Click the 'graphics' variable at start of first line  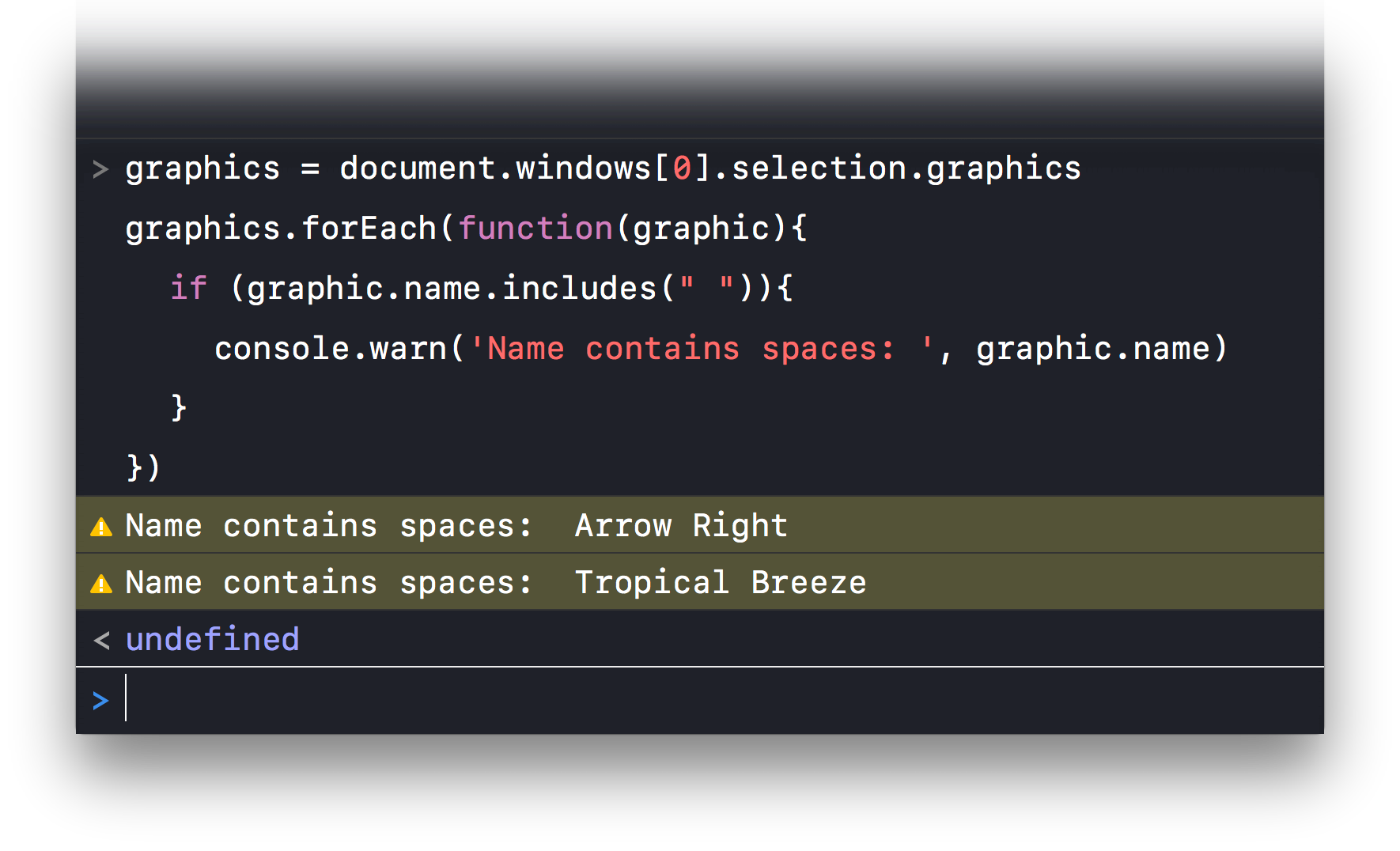(x=202, y=168)
